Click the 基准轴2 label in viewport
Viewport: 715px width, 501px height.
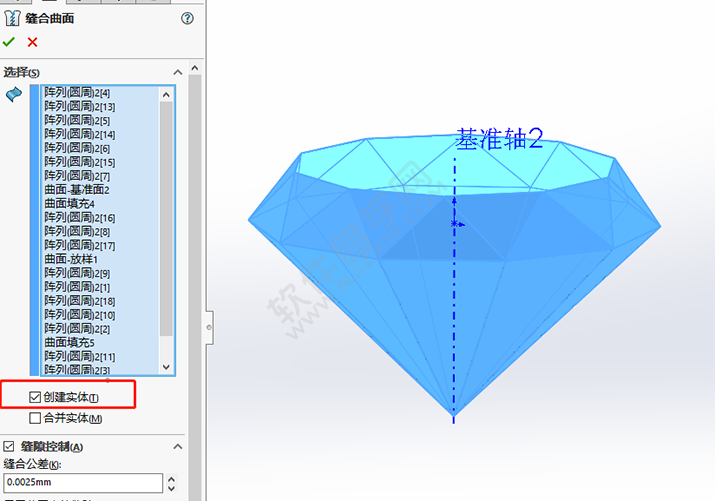point(499,139)
